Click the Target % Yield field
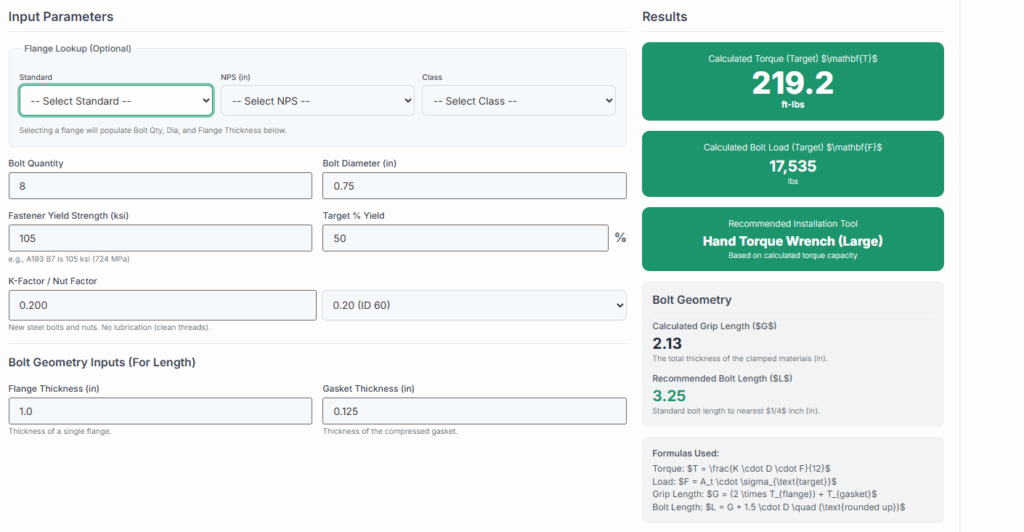 click(x=465, y=238)
